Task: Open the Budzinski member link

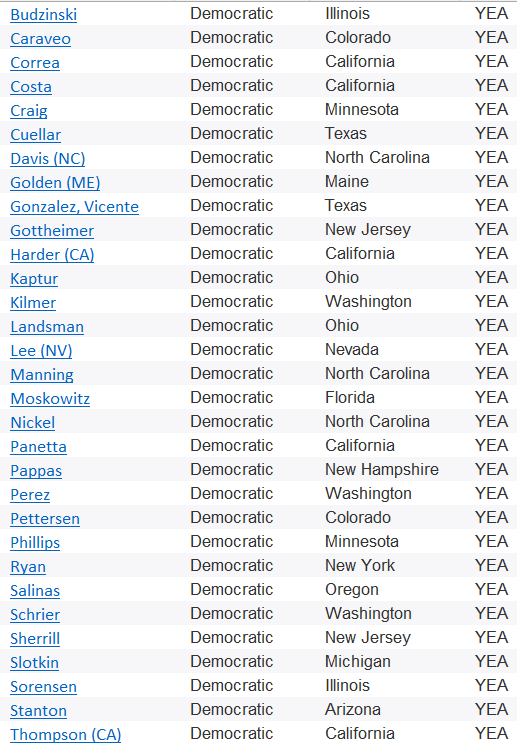Action: pos(44,15)
